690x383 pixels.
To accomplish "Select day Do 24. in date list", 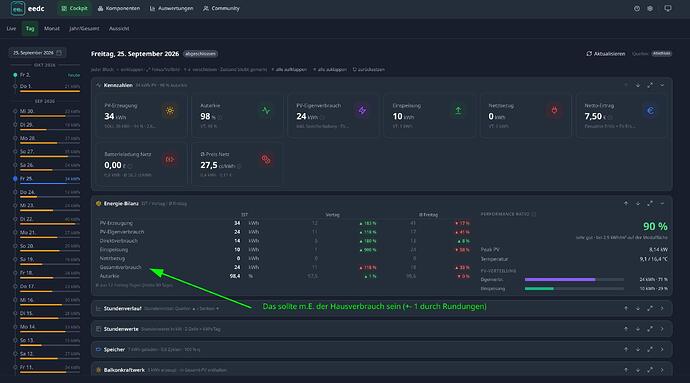I will tap(47, 192).
